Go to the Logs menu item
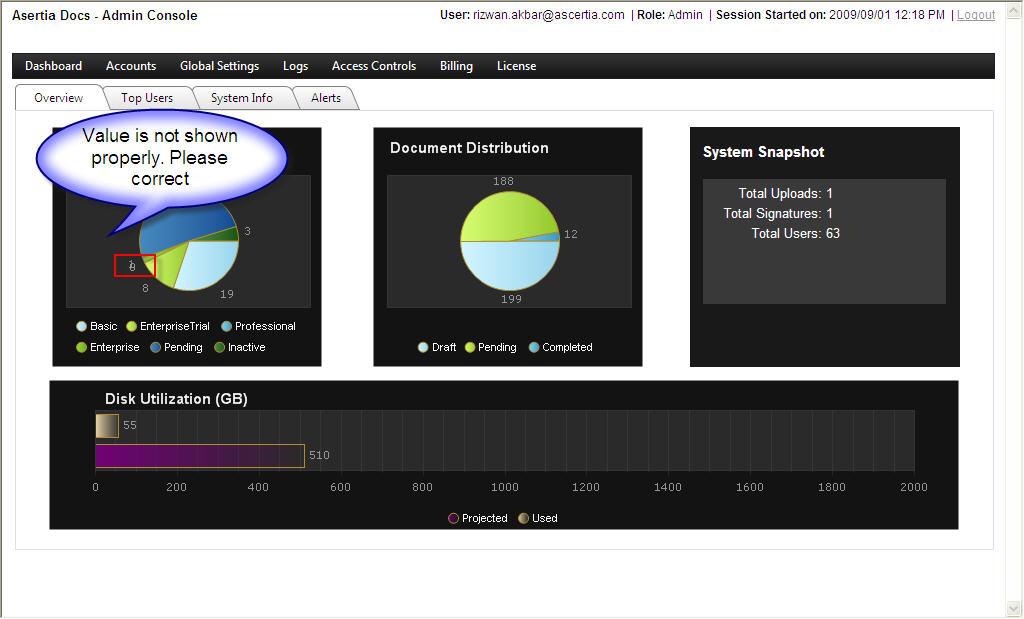Viewport: 1024px width, 619px height. click(x=295, y=66)
